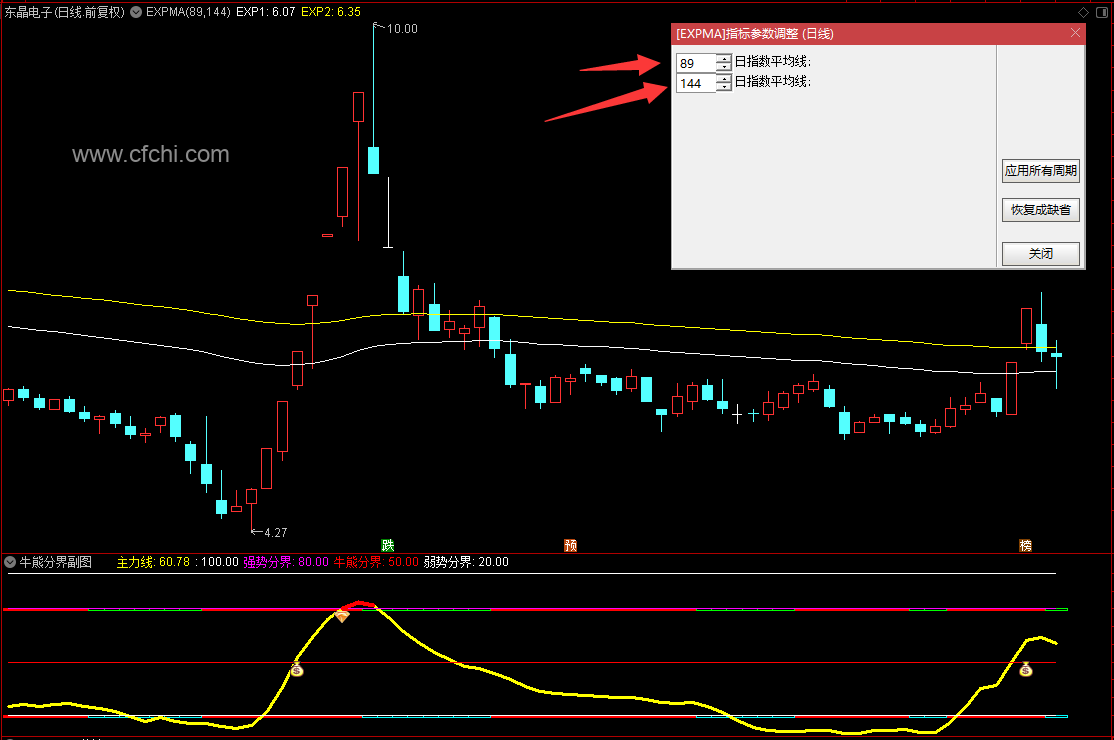The image size is (1114, 740).
Task: Click the 4.27 low price label
Action: 276,533
